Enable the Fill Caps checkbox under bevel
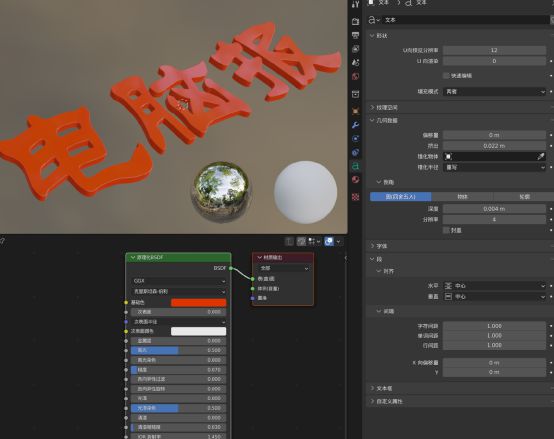This screenshot has height=439, width=554. point(446,230)
